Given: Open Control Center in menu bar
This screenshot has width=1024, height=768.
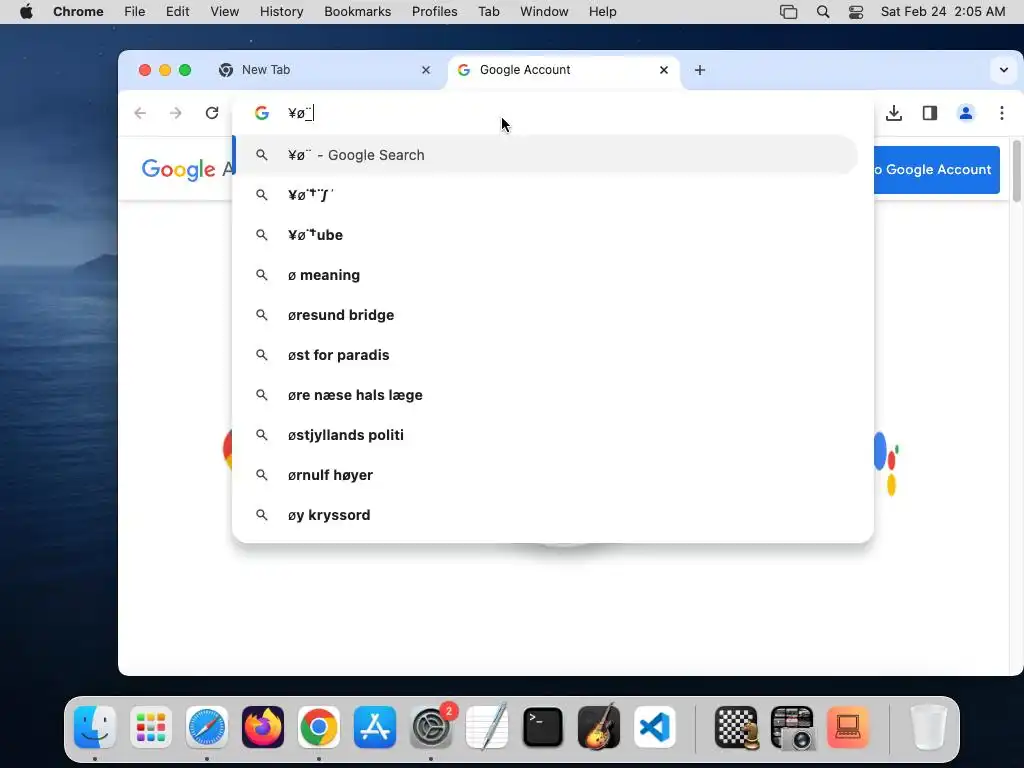Looking at the screenshot, I should (856, 12).
